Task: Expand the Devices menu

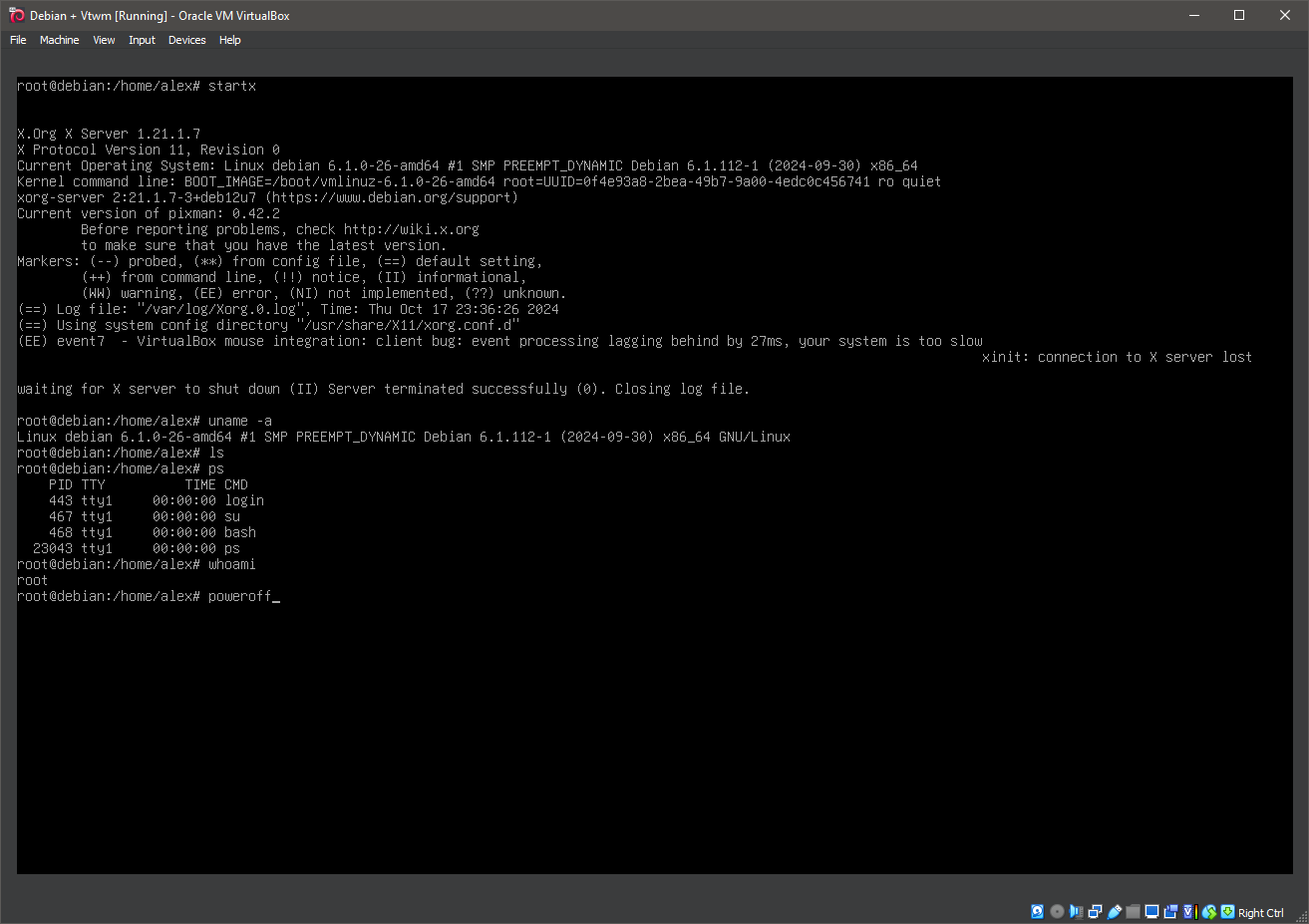Action: pyautogui.click(x=186, y=40)
